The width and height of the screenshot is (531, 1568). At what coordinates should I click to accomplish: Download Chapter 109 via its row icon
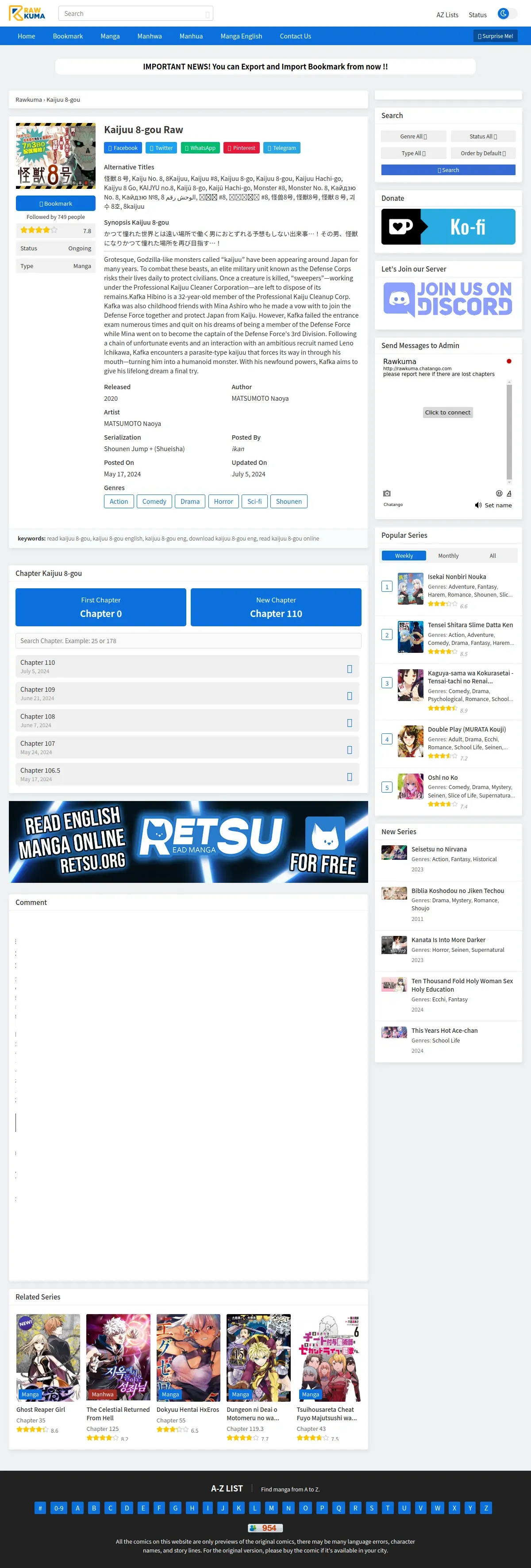pos(350,696)
